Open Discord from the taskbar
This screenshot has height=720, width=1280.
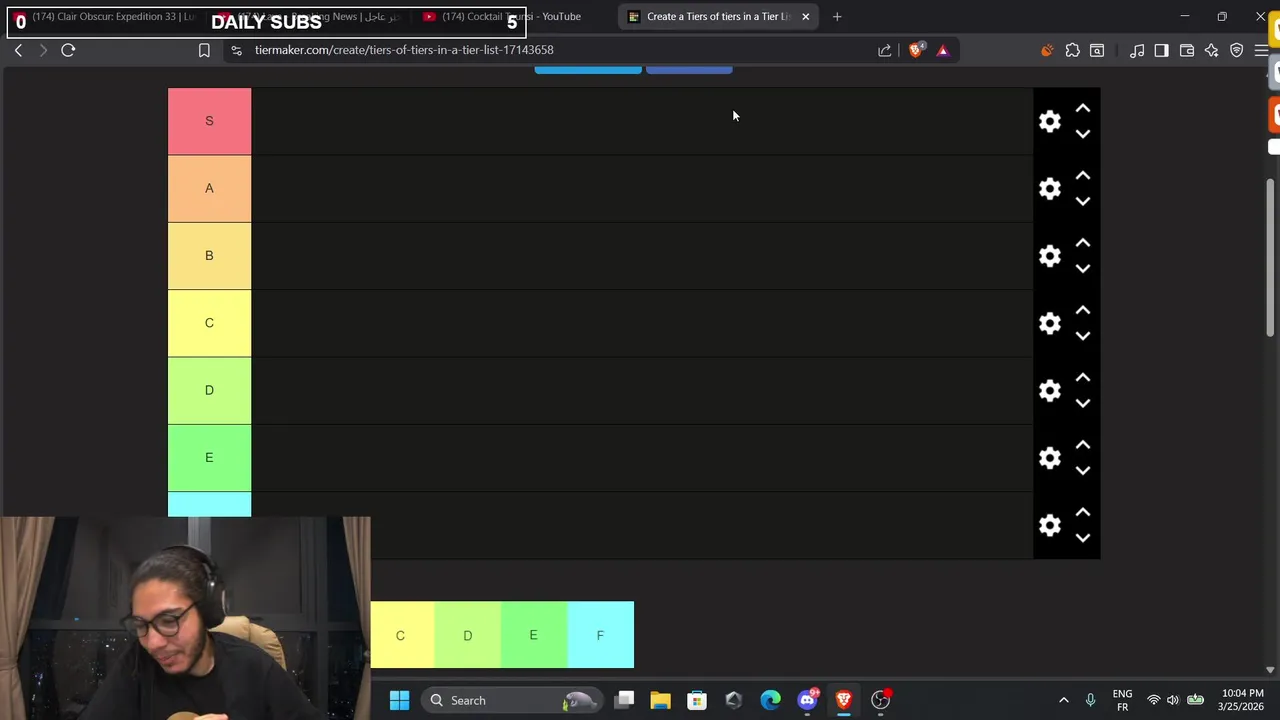point(807,700)
